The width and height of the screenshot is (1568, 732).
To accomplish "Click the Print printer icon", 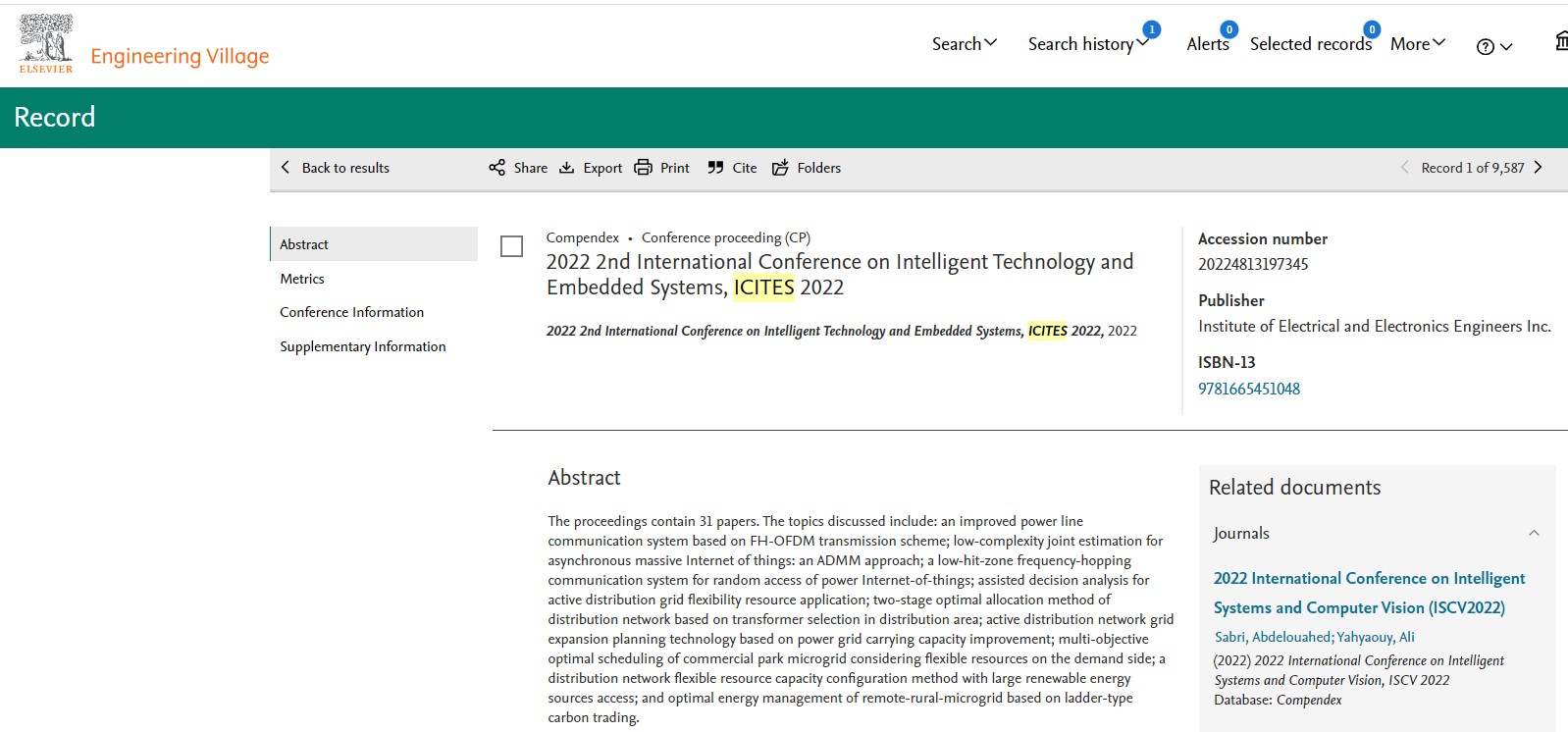I will (x=643, y=168).
